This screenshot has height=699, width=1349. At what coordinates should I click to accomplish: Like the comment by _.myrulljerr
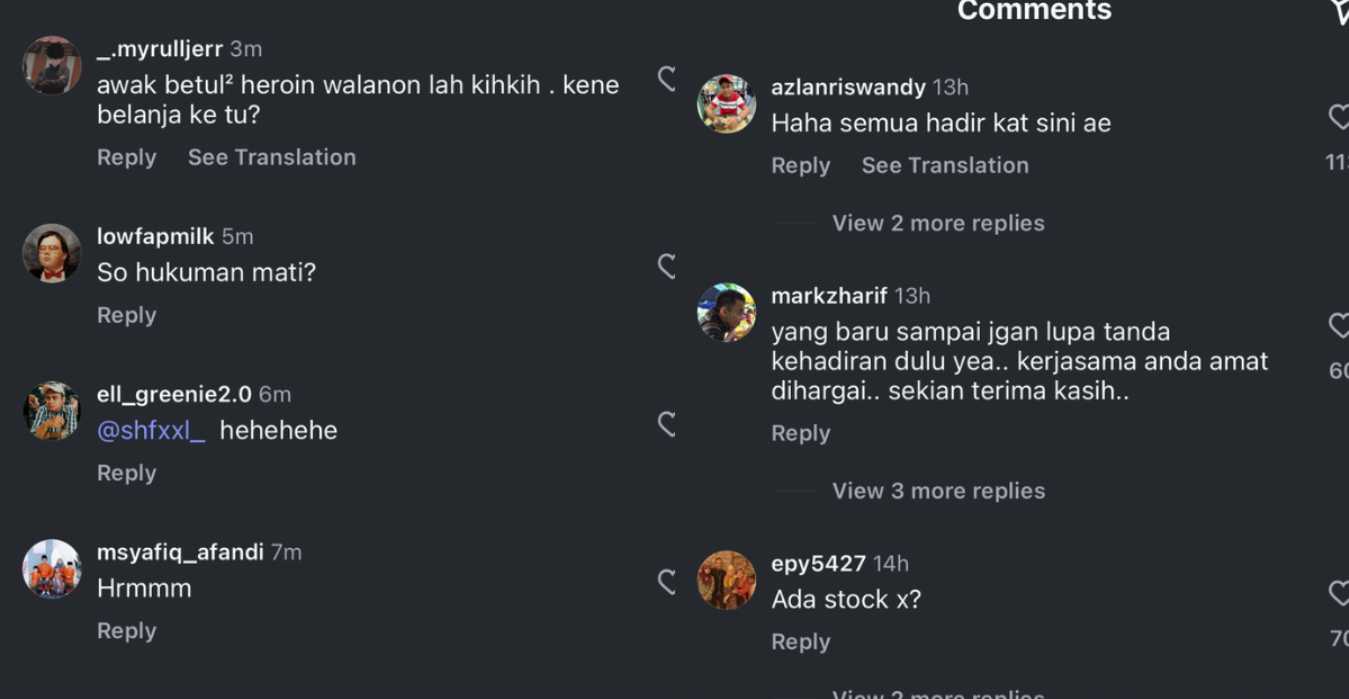pos(666,79)
